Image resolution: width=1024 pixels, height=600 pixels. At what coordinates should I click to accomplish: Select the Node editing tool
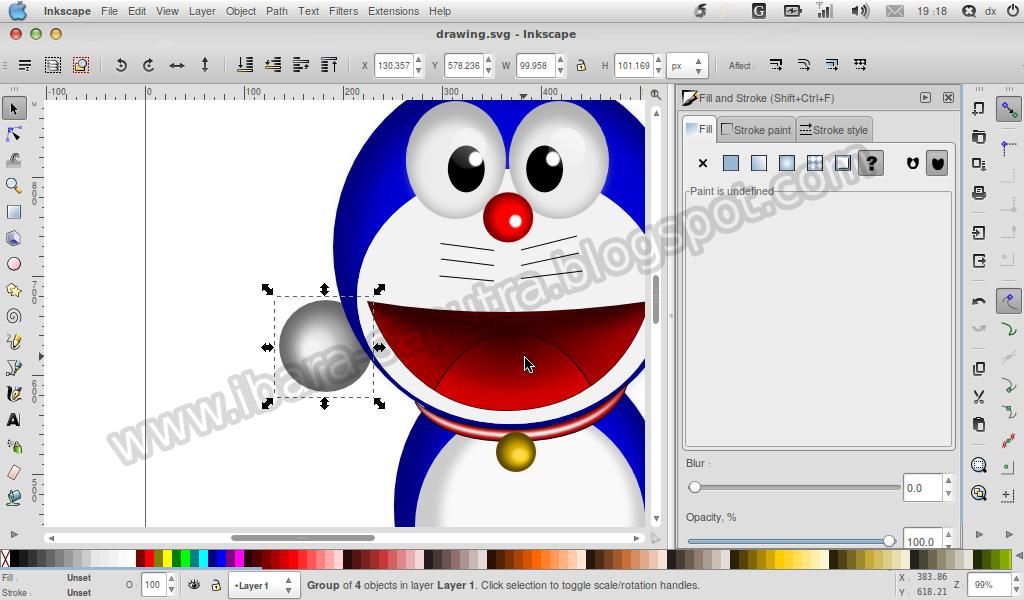click(14, 134)
